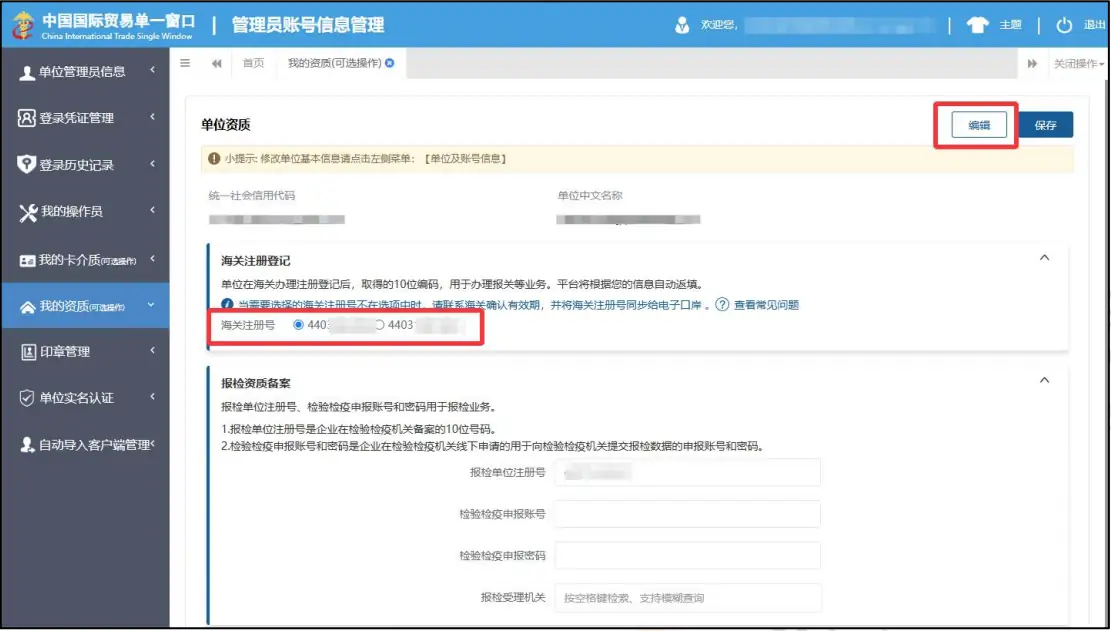This screenshot has height=631, width=1111.
Task: Select the 我的资质(可选操作) tab
Action: pyautogui.click(x=334, y=63)
